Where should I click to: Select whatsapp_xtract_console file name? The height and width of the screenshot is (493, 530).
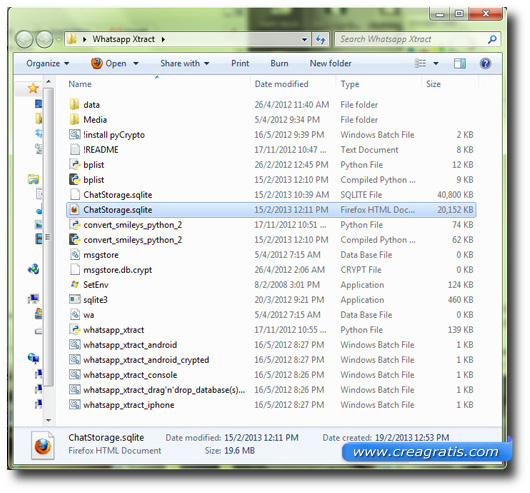[130, 375]
